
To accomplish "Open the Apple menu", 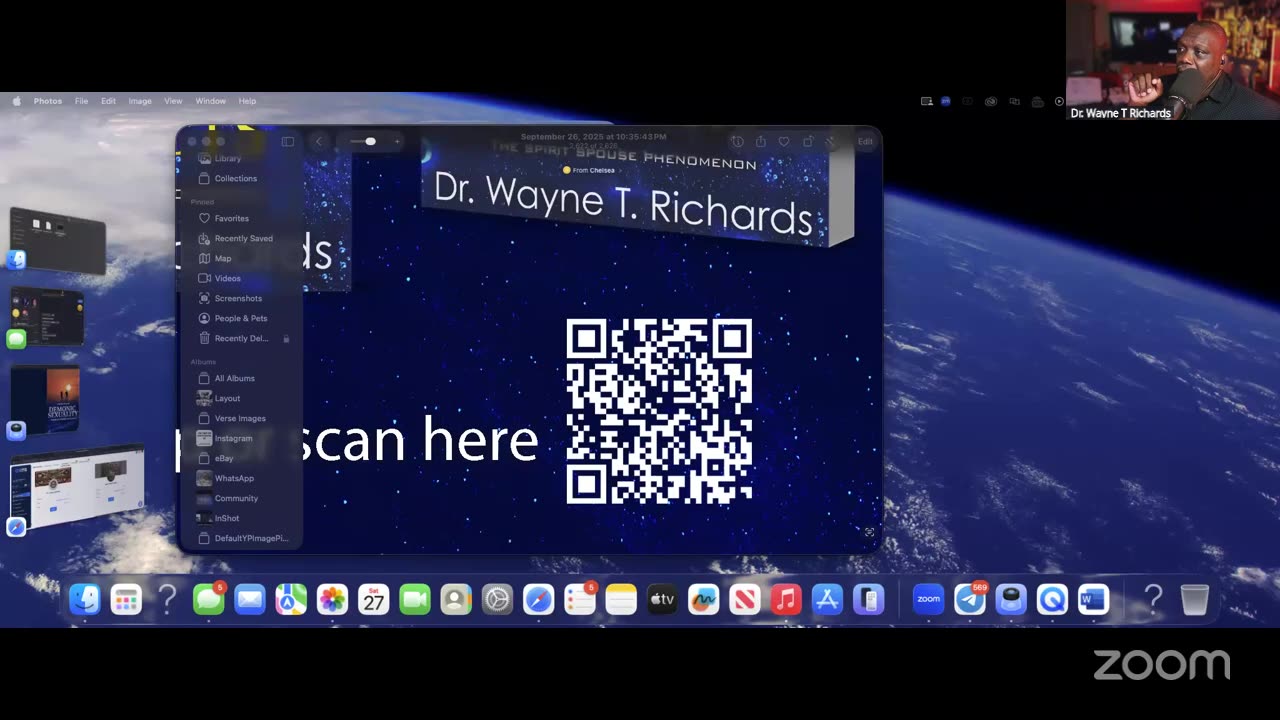I will 16,101.
